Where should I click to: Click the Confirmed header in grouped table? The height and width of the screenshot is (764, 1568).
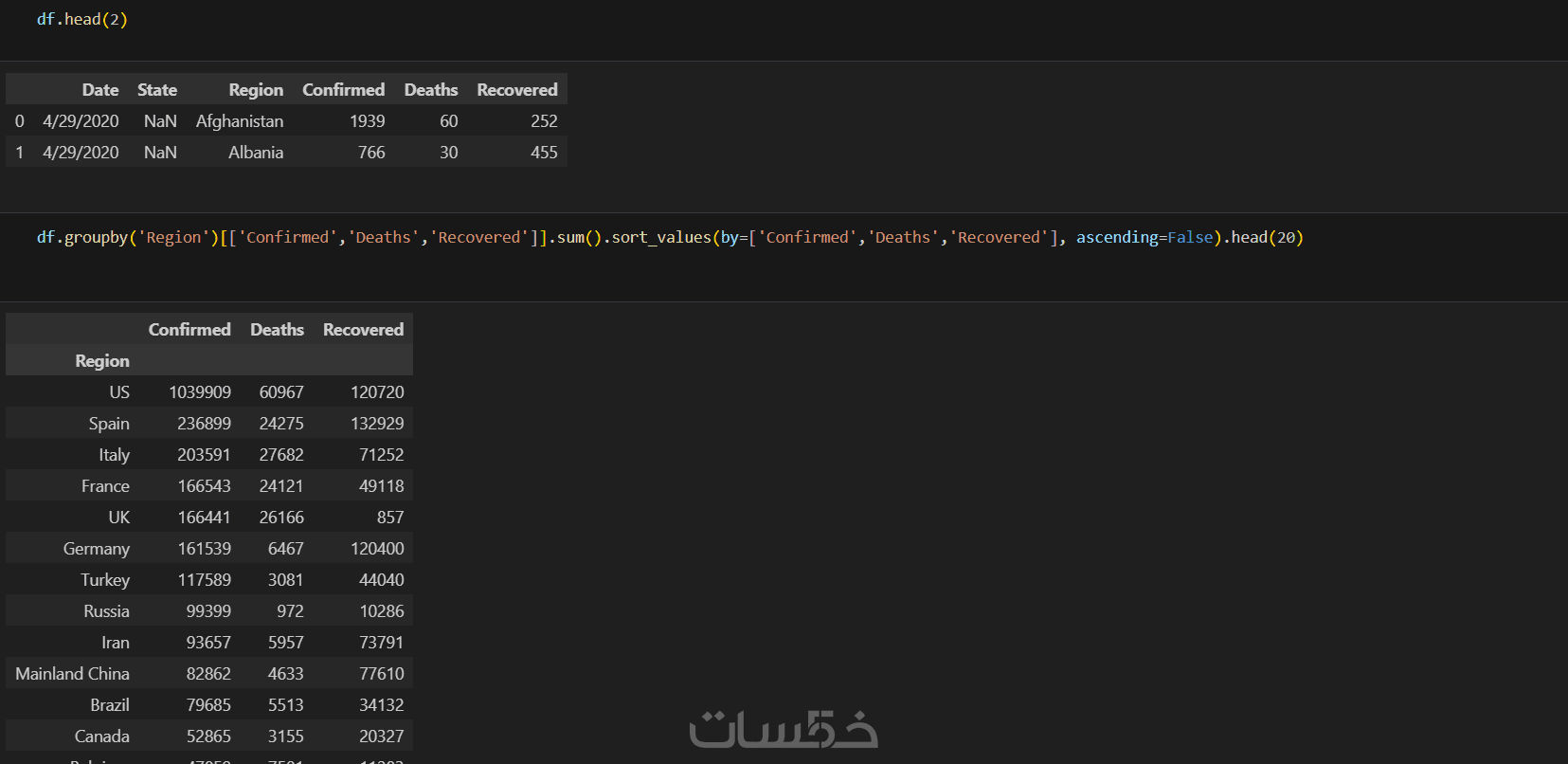tap(189, 330)
